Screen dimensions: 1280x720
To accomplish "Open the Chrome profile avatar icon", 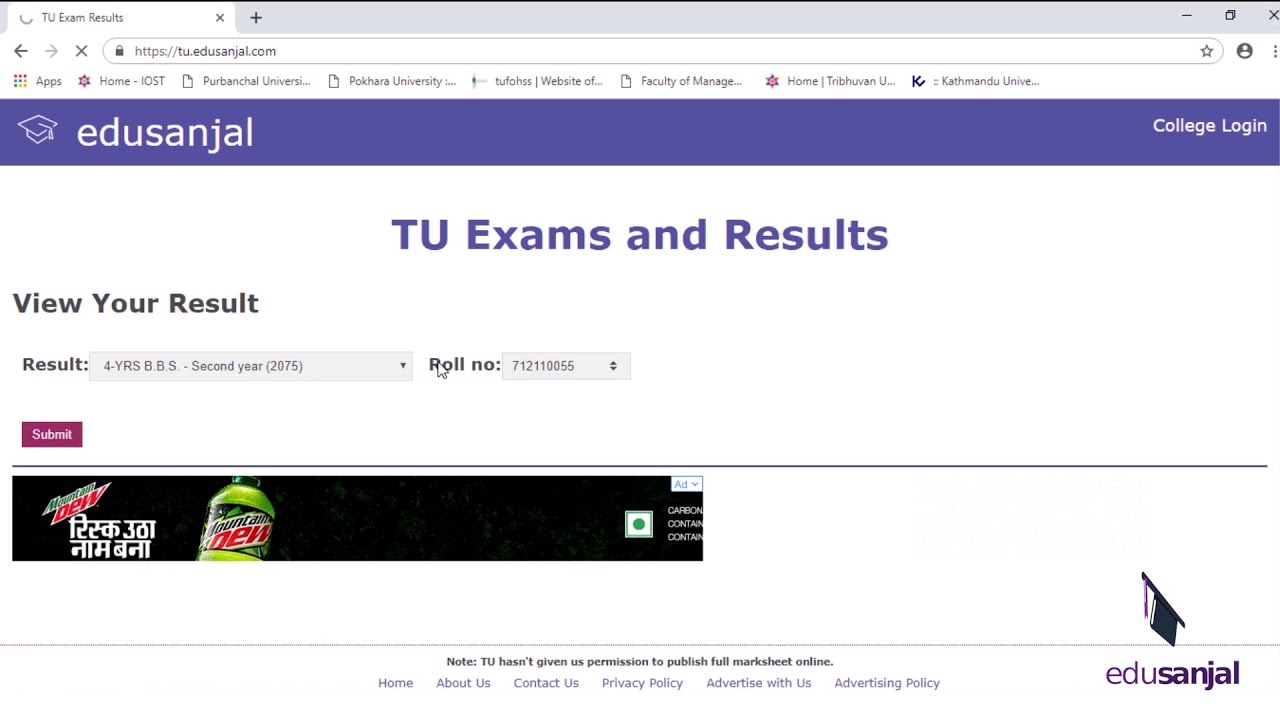I will [x=1245, y=51].
